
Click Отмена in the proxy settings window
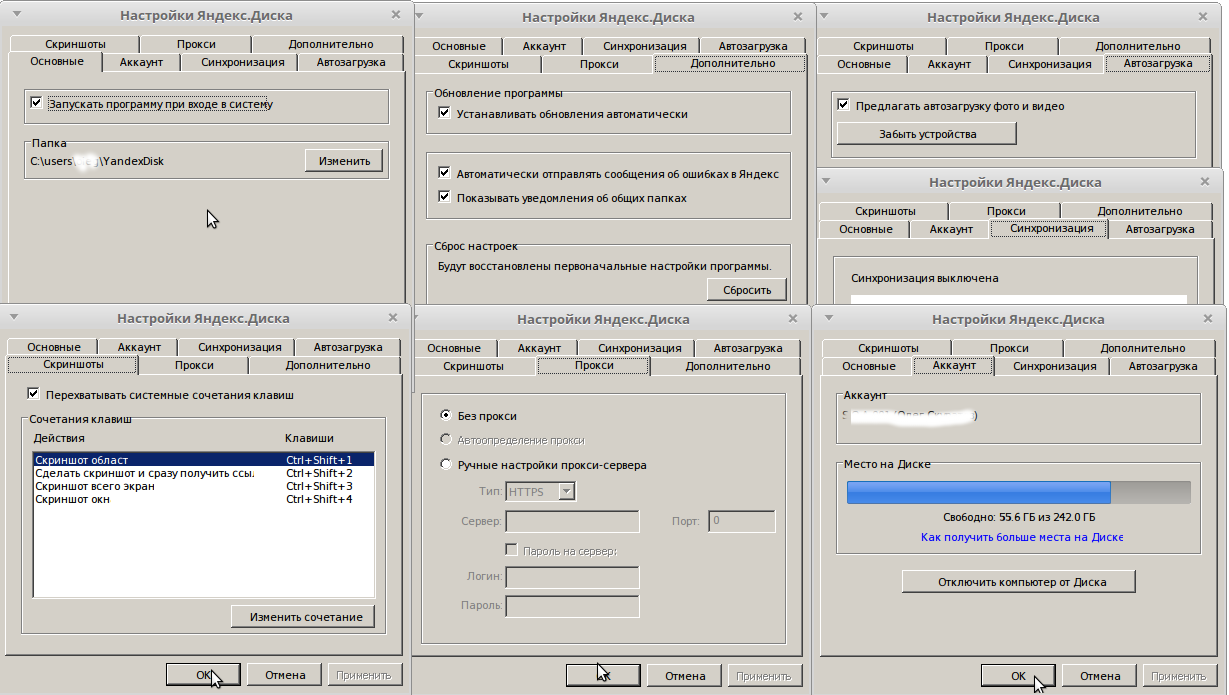click(x=683, y=676)
